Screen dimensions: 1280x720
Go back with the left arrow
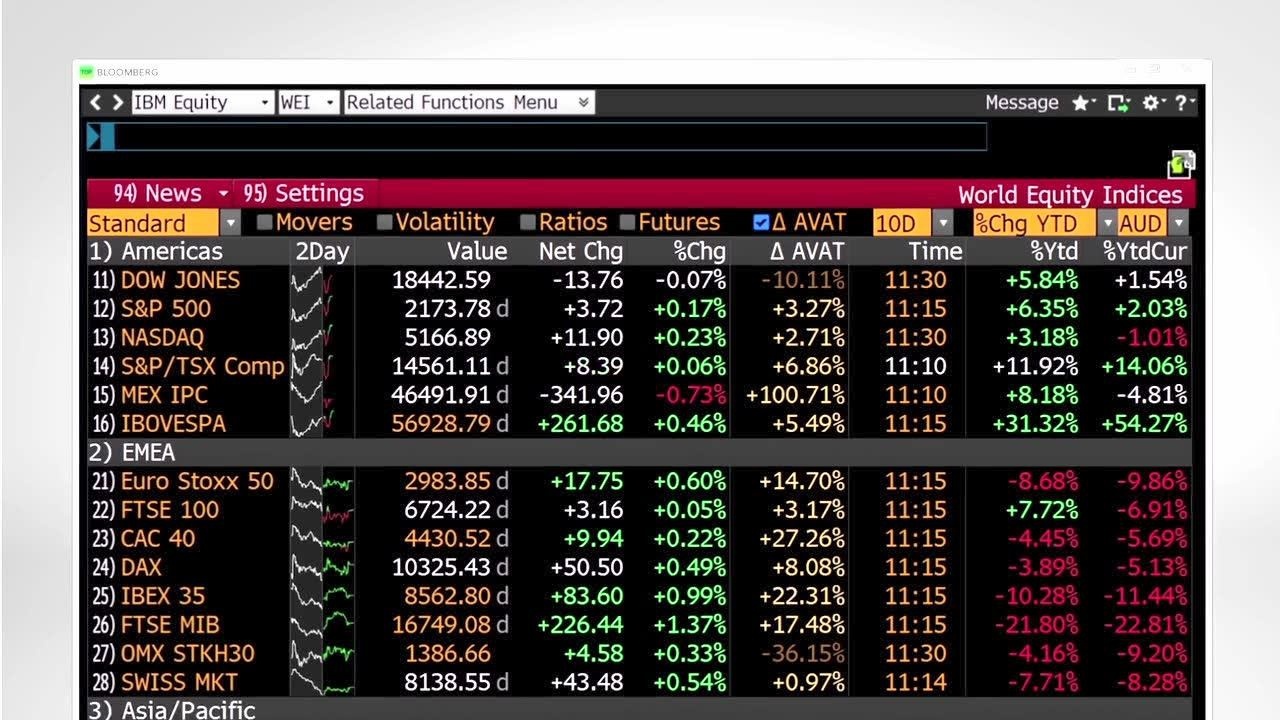(96, 102)
